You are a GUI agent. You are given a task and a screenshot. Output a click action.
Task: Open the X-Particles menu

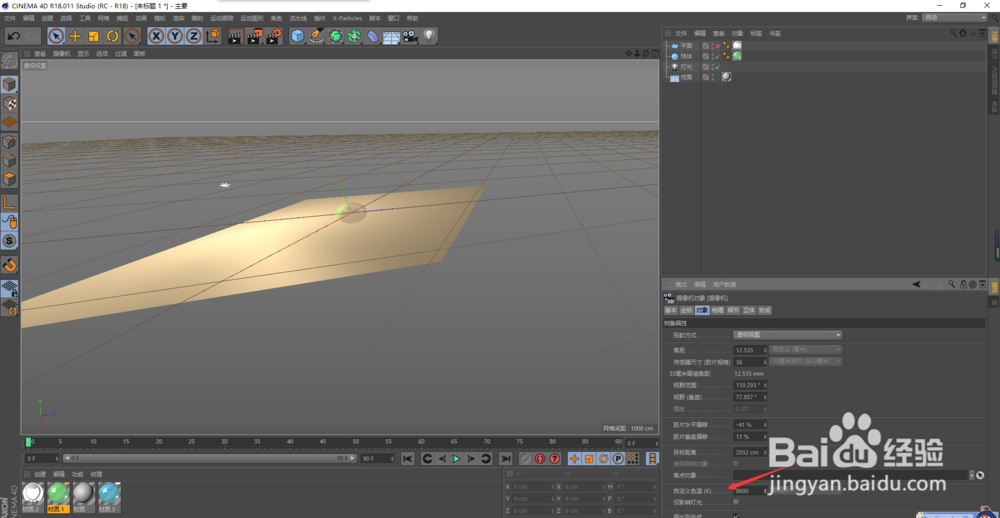(x=346, y=18)
